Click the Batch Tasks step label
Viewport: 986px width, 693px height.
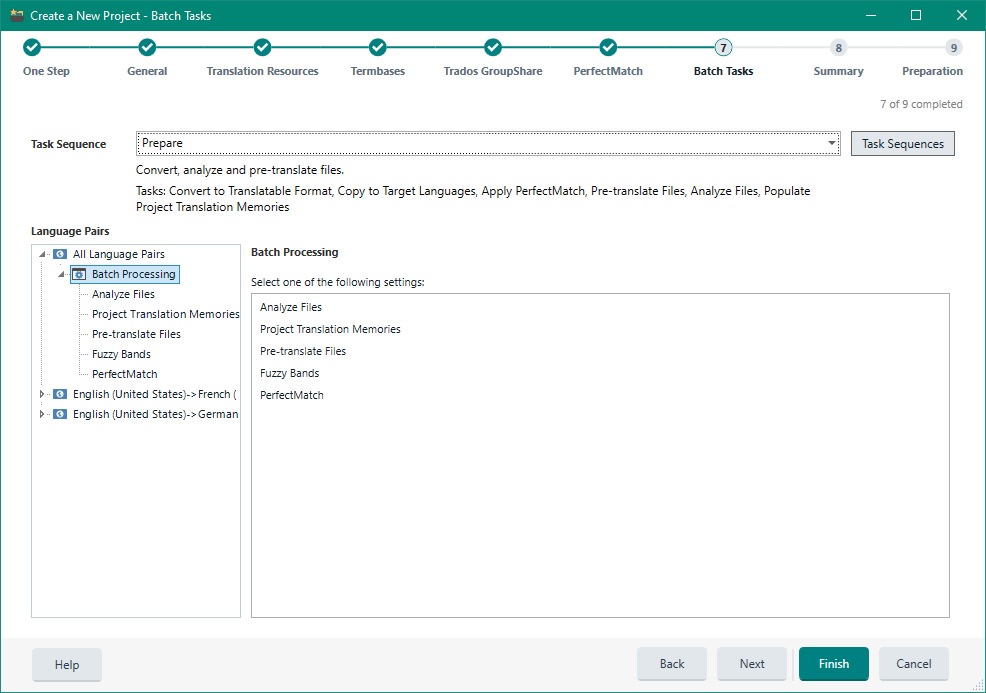[x=722, y=71]
